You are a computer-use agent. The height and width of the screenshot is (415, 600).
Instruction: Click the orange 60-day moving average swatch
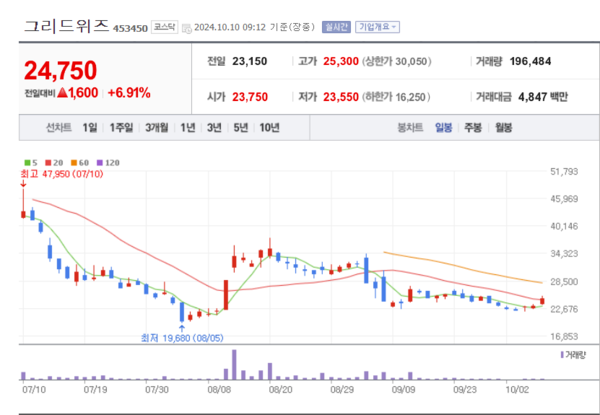click(x=73, y=163)
